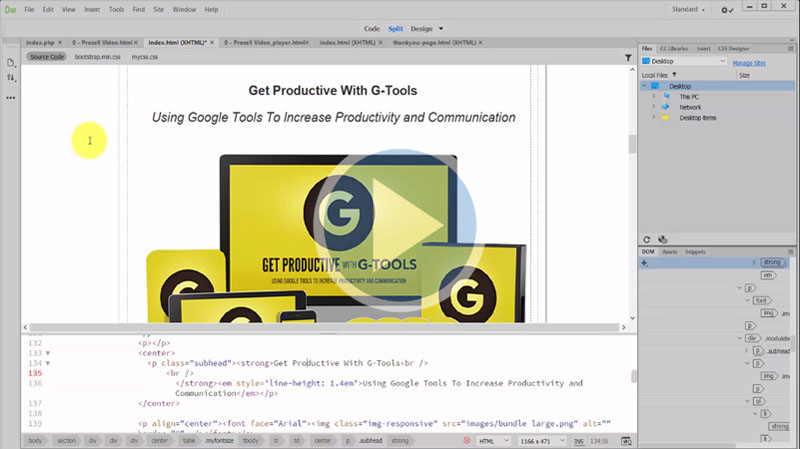Open the Insert menu

tap(92, 10)
